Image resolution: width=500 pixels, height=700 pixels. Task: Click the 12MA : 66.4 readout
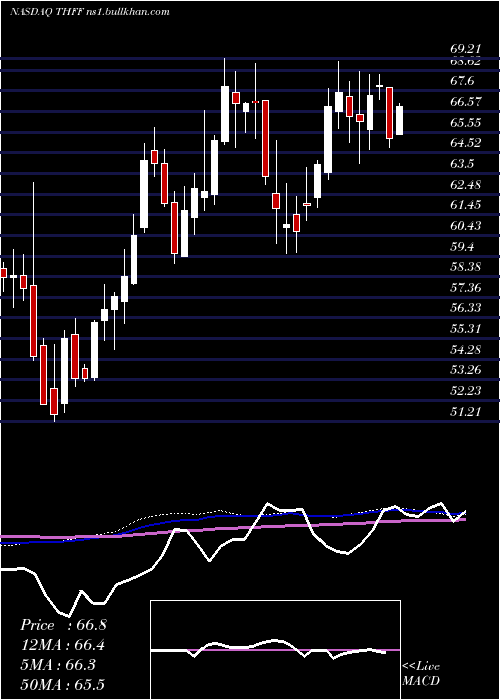[63, 645]
